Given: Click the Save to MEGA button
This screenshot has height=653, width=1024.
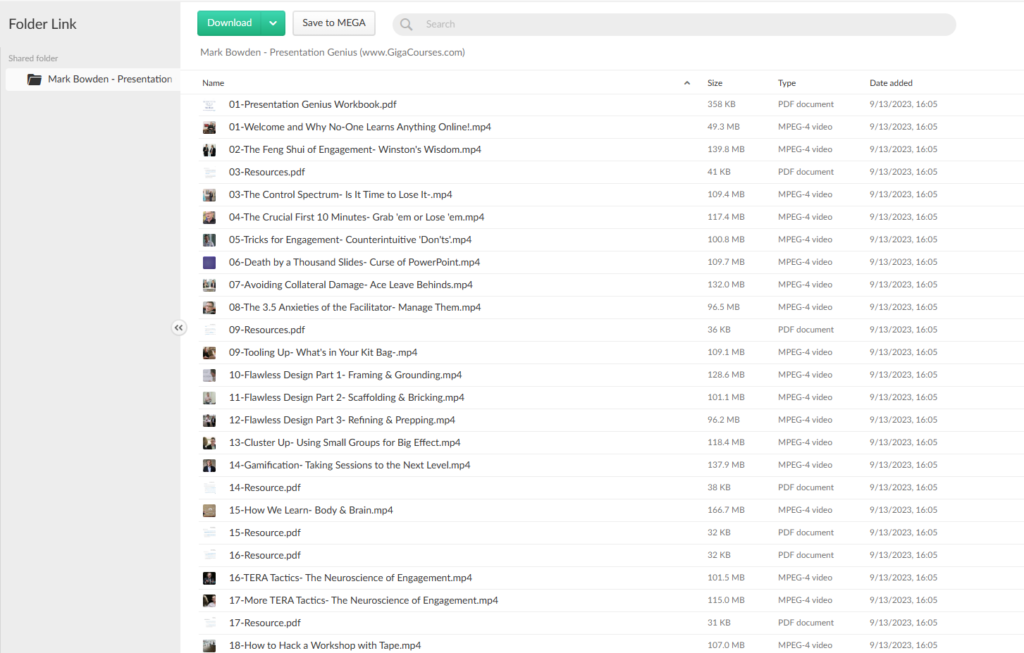Looking at the screenshot, I should [x=333, y=23].
